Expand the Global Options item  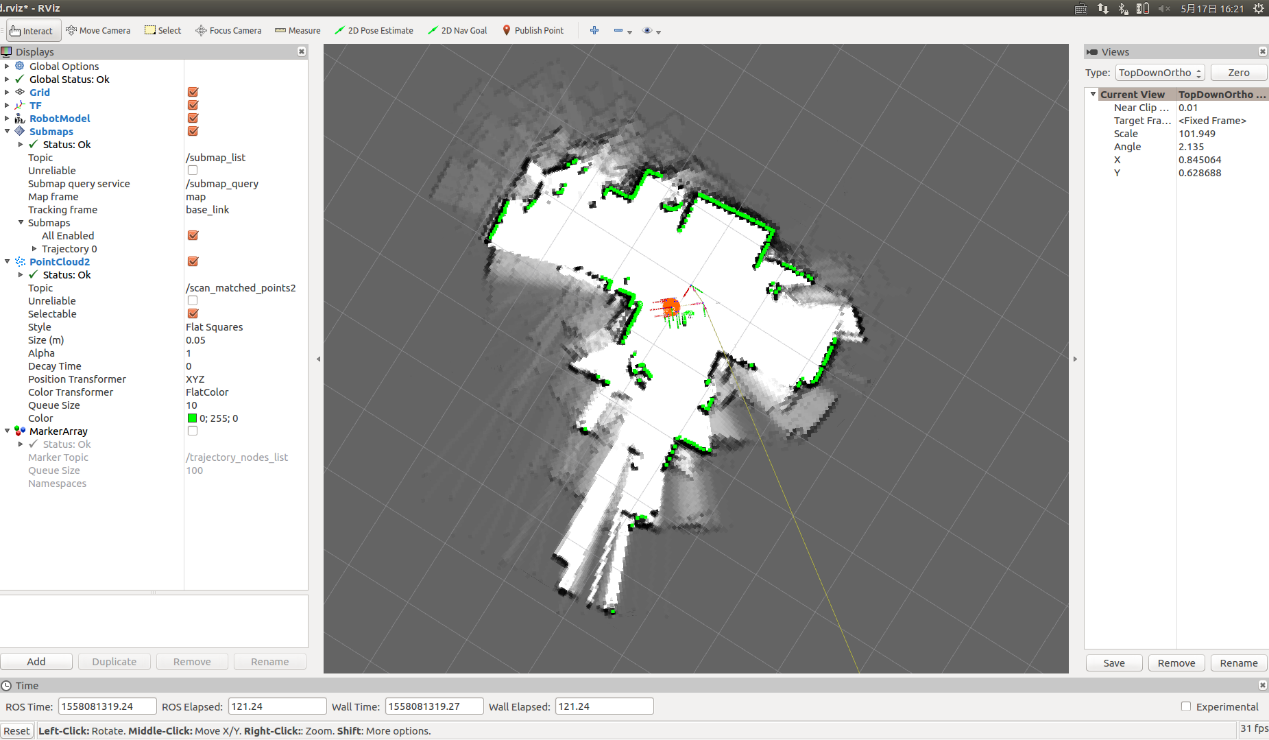click(7, 66)
